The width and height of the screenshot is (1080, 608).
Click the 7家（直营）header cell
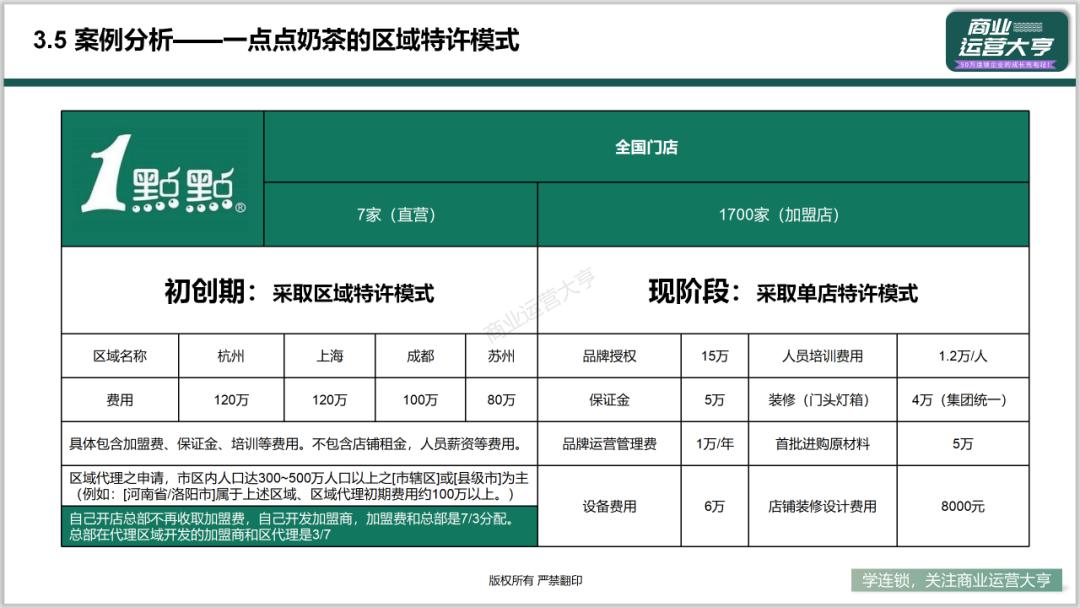pyautogui.click(x=400, y=212)
